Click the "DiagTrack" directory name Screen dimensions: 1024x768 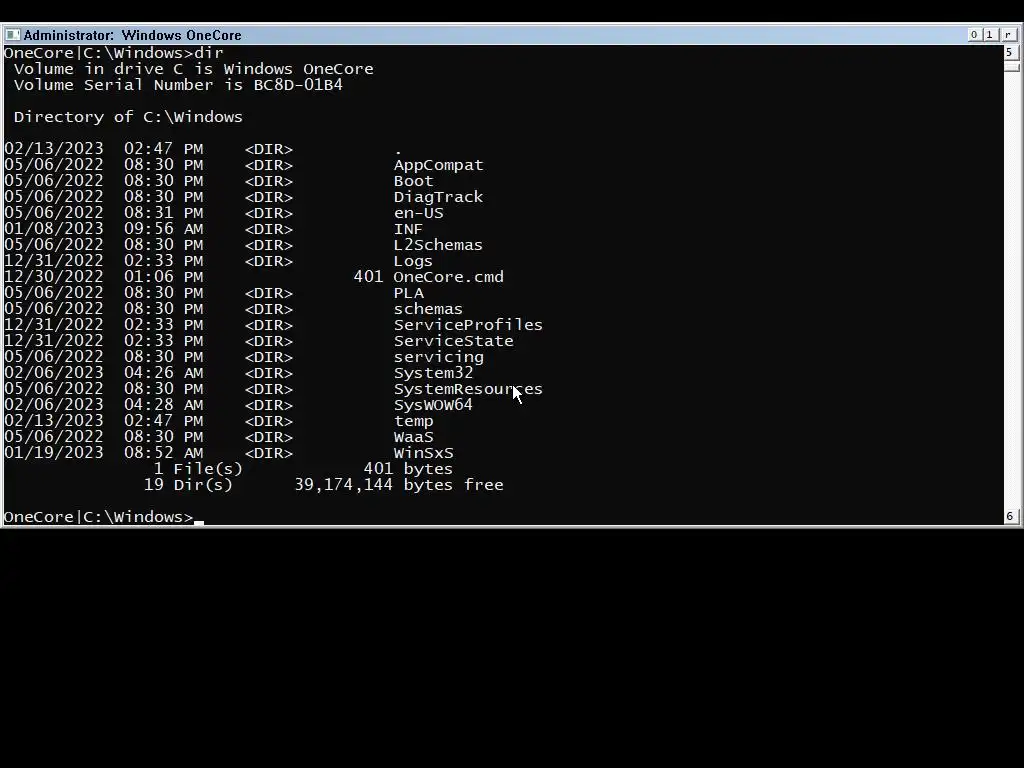pos(438,197)
